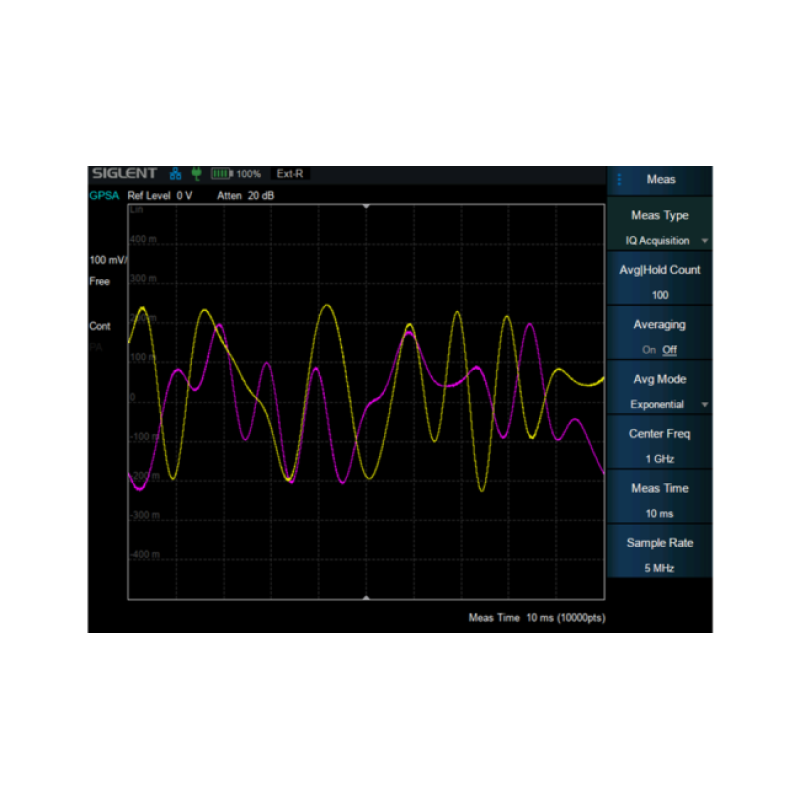This screenshot has height=800, width=800.
Task: Click the SIGLENT logo
Action: click(124, 173)
